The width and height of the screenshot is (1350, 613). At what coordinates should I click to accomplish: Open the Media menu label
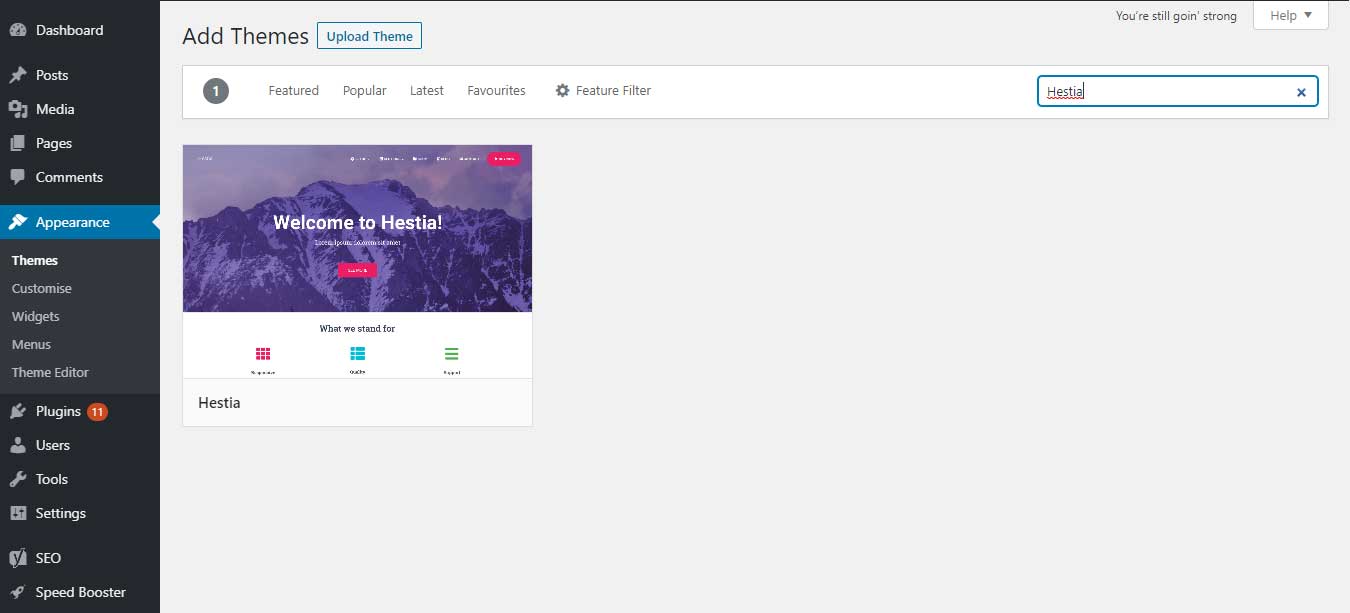55,109
